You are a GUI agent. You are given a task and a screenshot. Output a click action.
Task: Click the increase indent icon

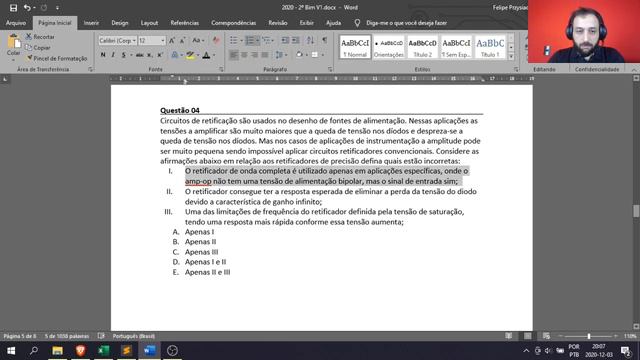tap(296, 40)
